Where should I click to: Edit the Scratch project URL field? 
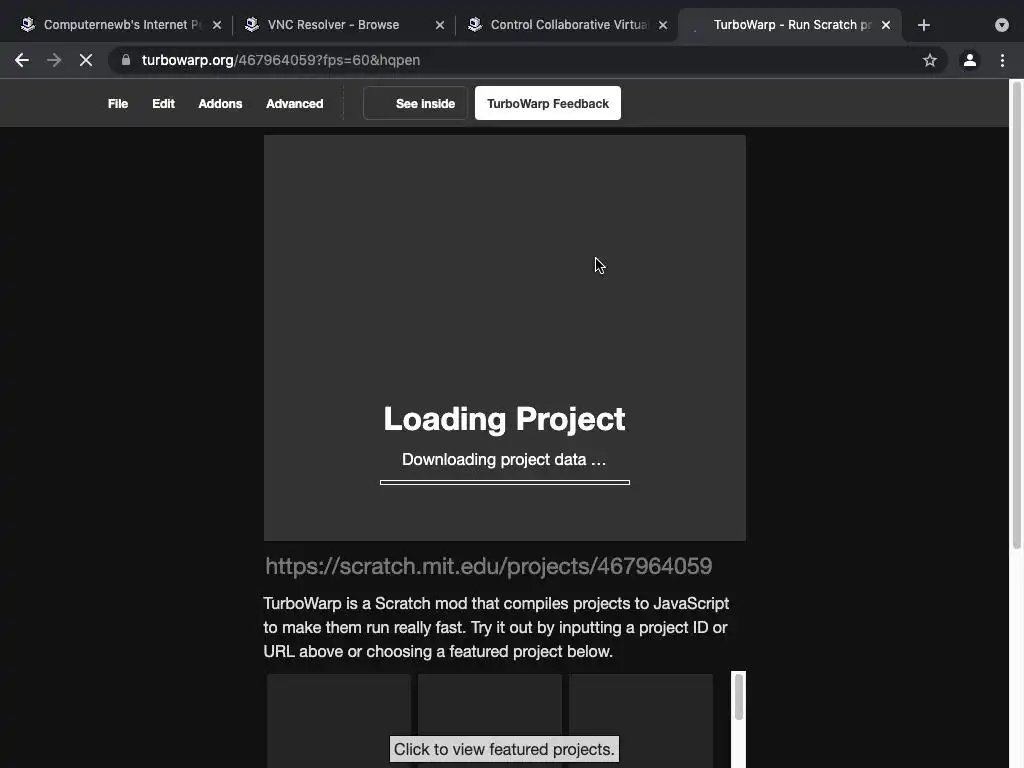tap(504, 566)
